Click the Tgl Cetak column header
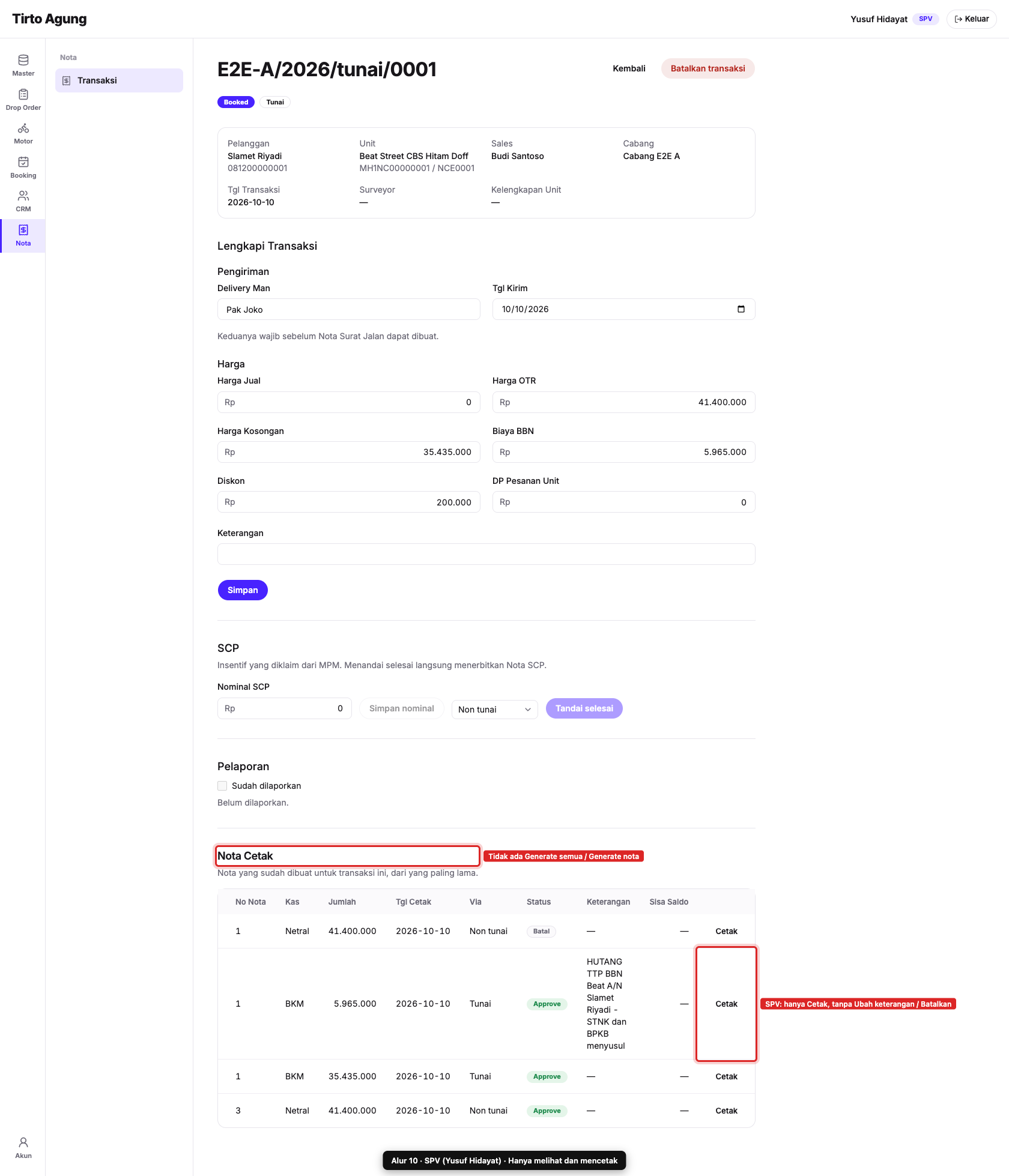This screenshot has height=1176, width=1009. pos(413,902)
